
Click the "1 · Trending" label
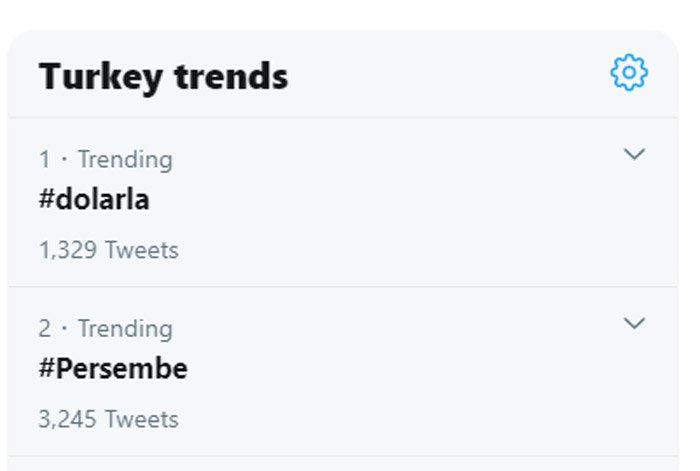click(x=105, y=160)
